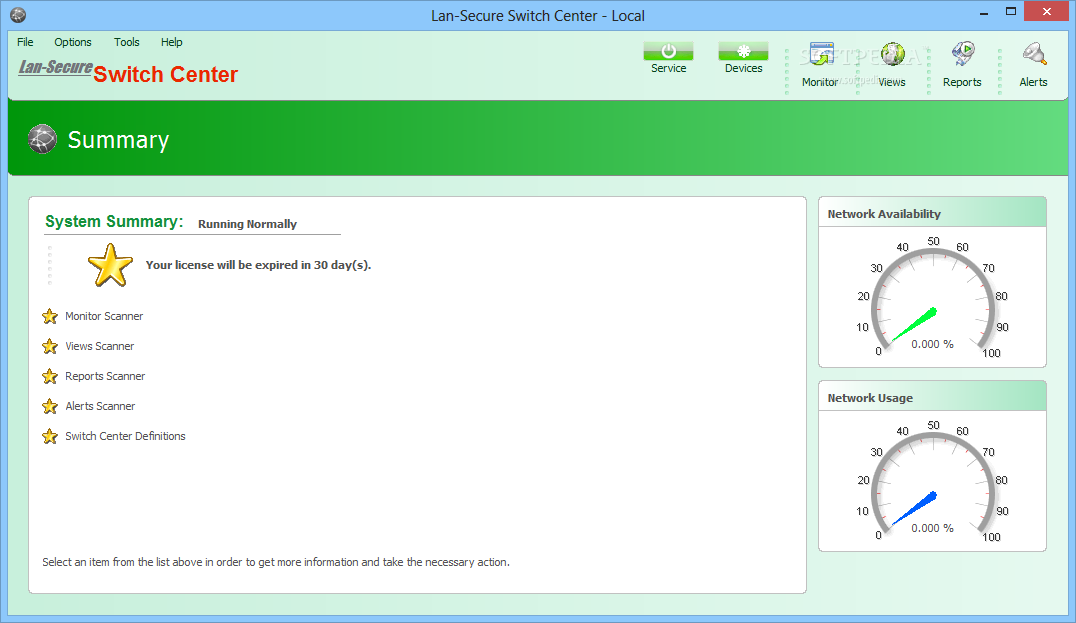The height and width of the screenshot is (623, 1076).
Task: Click the star beside Alerts Scanner
Action: point(49,406)
